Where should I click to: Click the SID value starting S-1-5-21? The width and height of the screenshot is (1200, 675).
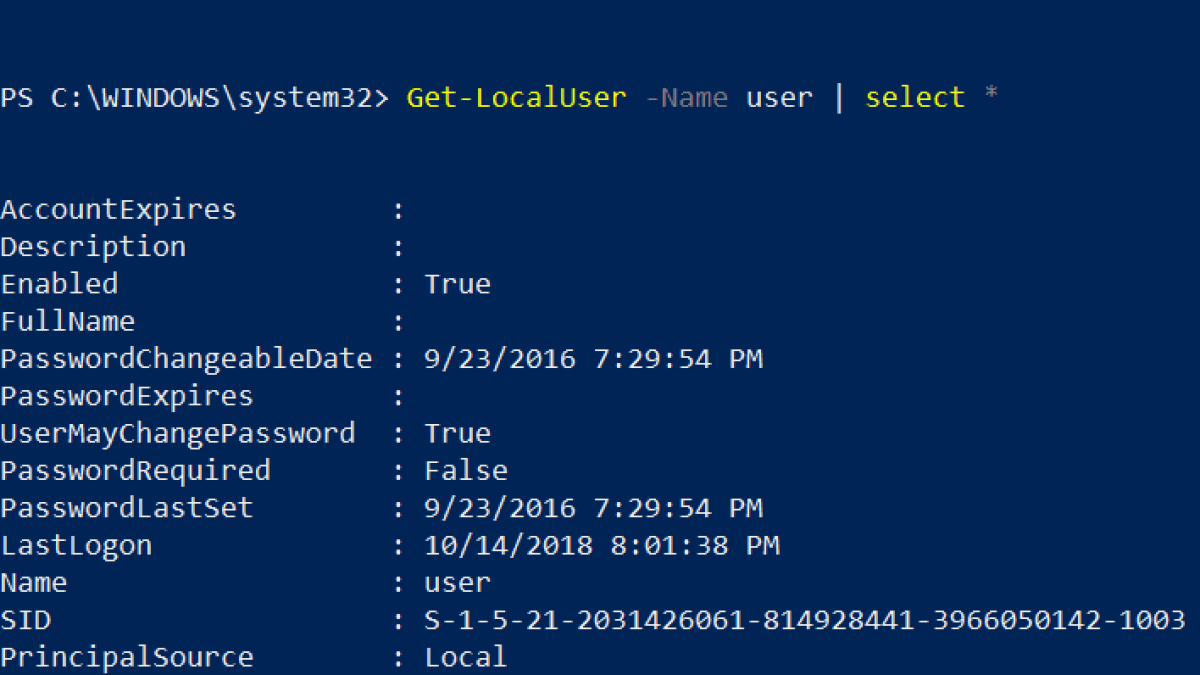click(805, 621)
